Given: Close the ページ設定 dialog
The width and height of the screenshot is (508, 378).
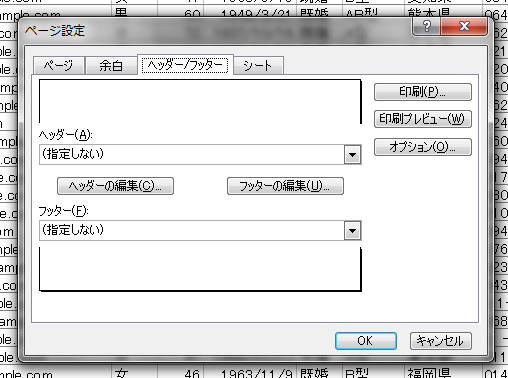Looking at the screenshot, I should pyautogui.click(x=464, y=26).
